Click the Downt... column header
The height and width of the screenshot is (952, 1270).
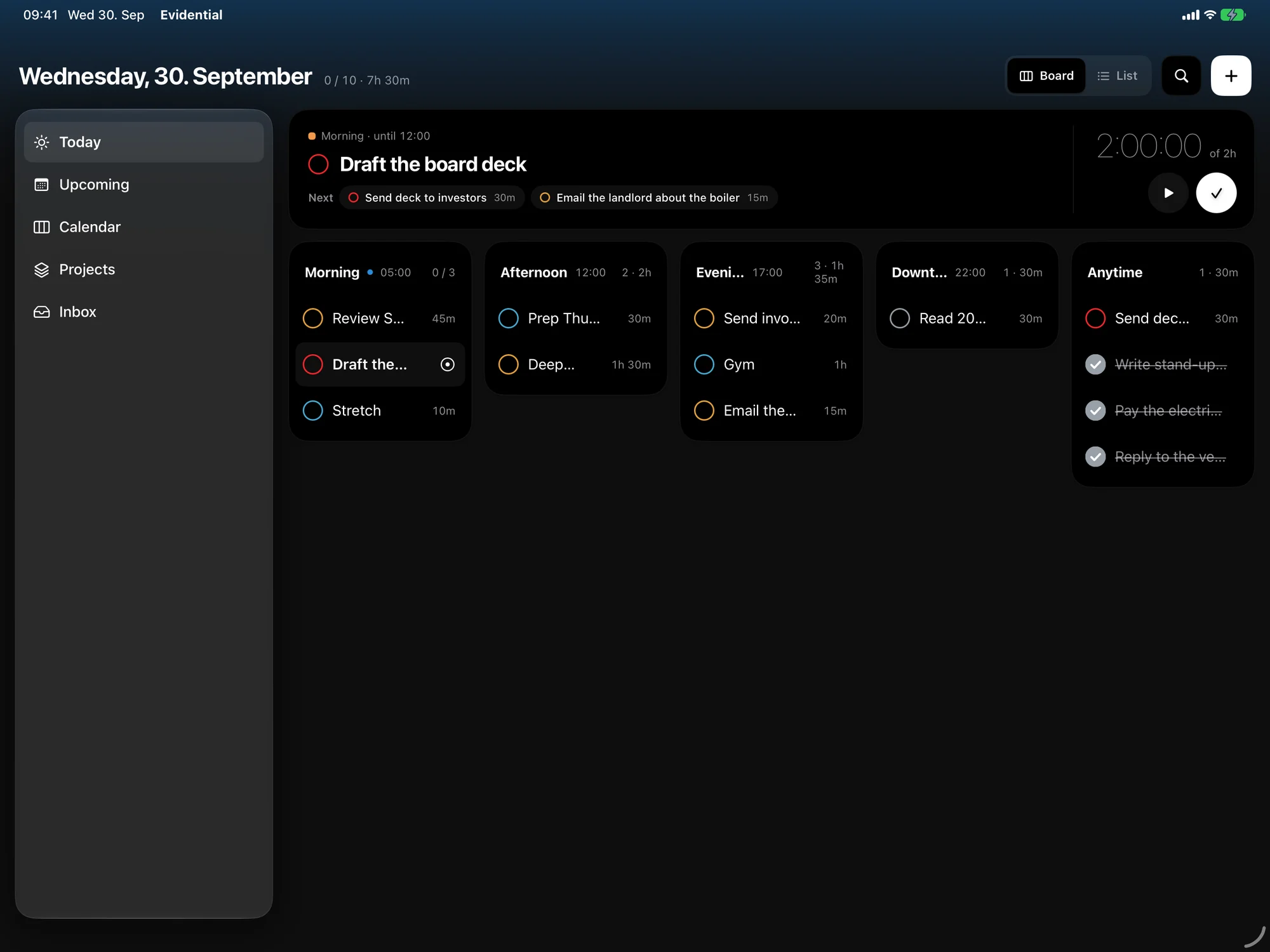click(x=919, y=272)
